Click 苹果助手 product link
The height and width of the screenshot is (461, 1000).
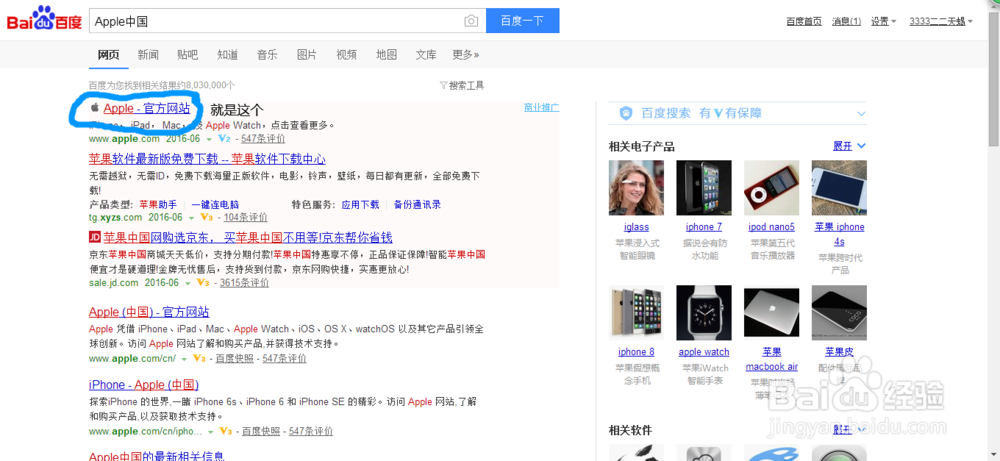tap(158, 205)
